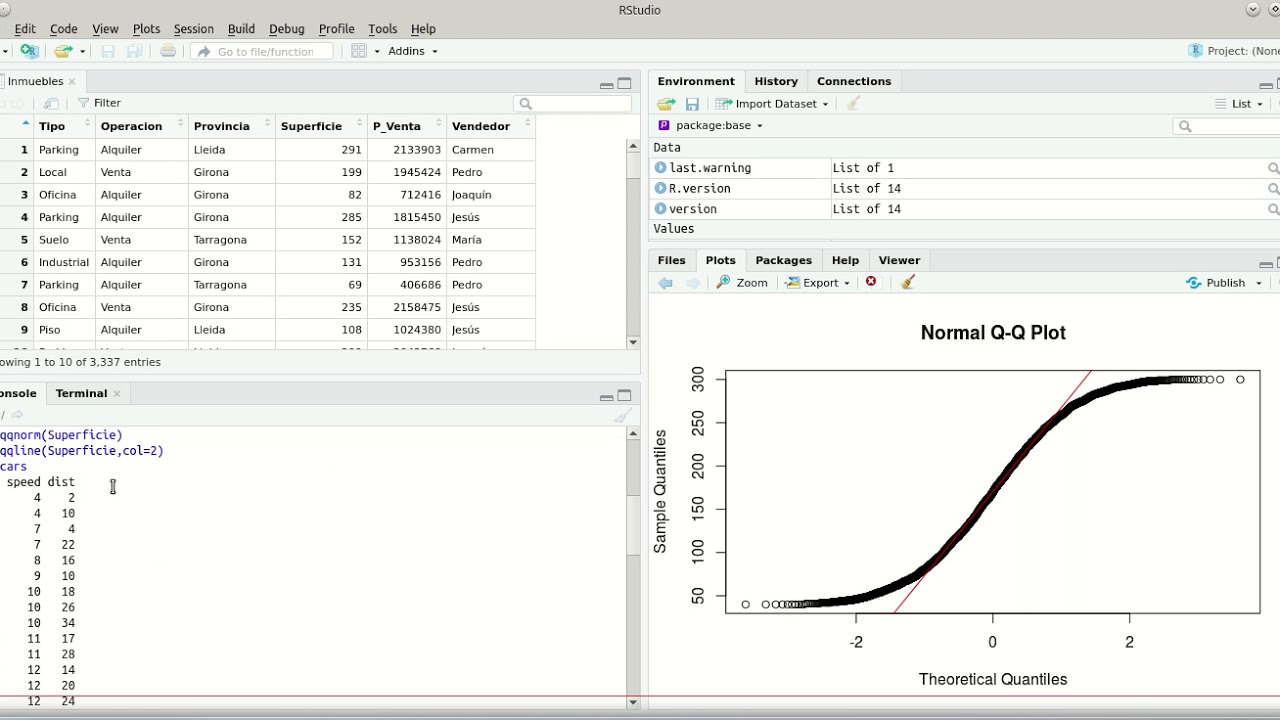1280x720 pixels.
Task: Open the Tools menu
Action: click(x=382, y=29)
